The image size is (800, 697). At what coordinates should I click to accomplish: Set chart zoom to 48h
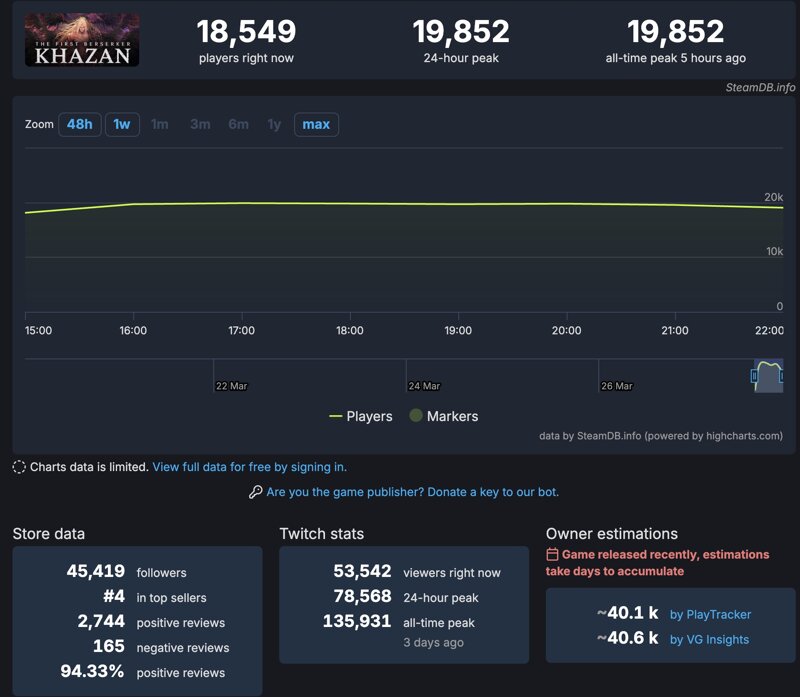tap(80, 125)
